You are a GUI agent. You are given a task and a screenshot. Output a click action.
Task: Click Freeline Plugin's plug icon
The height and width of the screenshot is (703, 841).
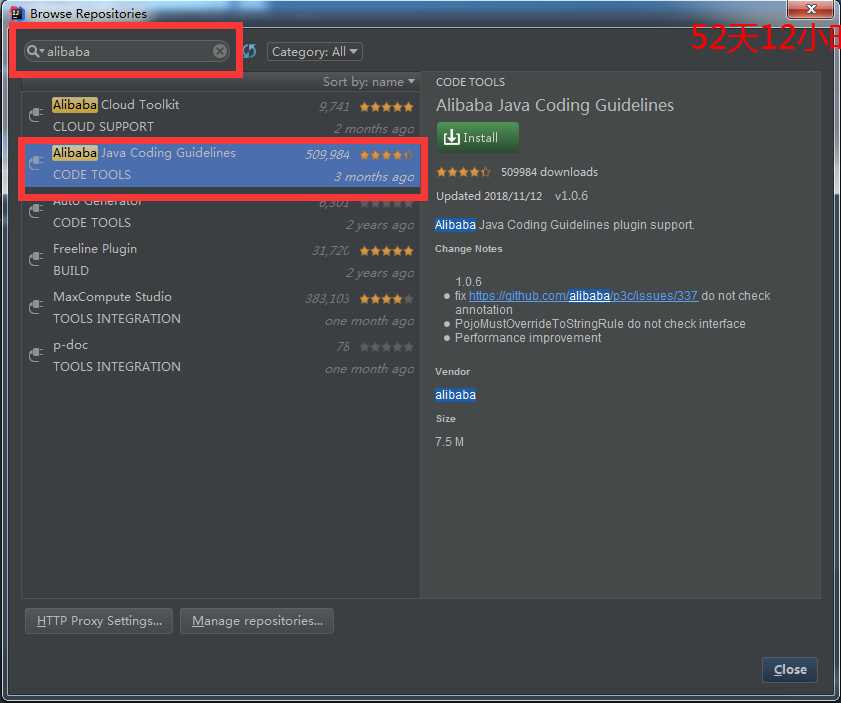coord(36,258)
